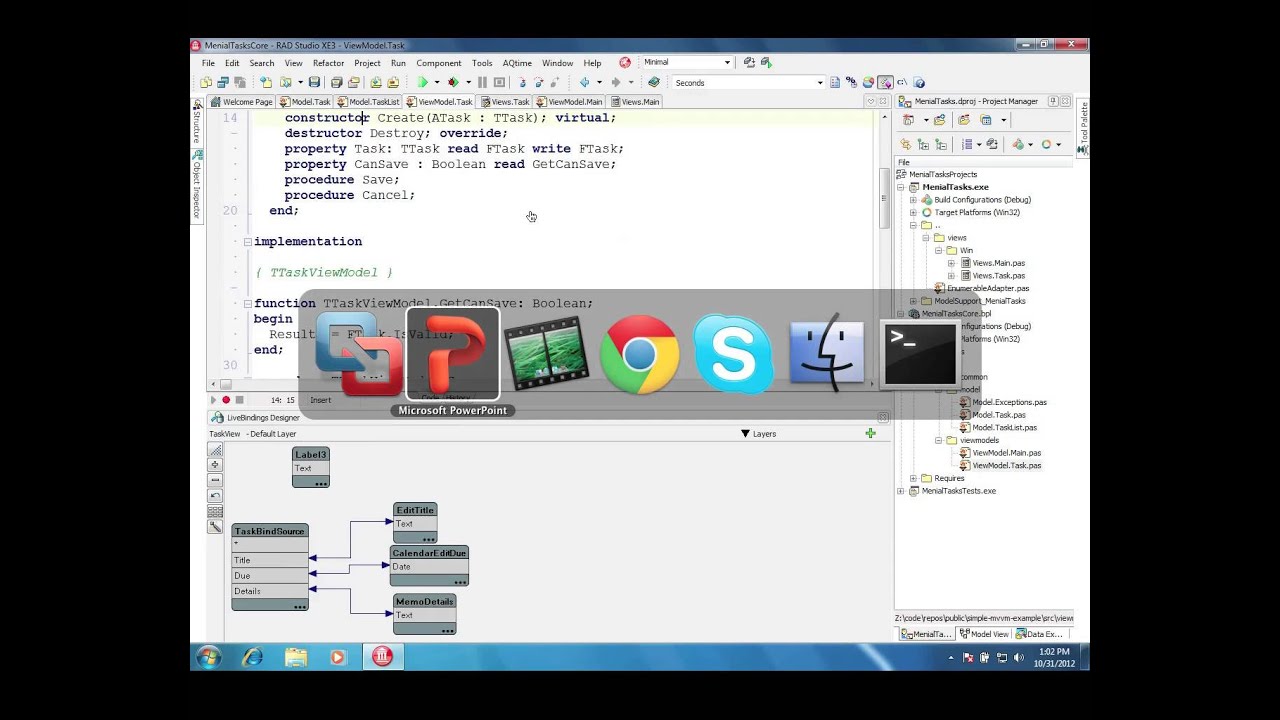1280x720 pixels.
Task: Select Skype in app switcher
Action: coord(732,353)
